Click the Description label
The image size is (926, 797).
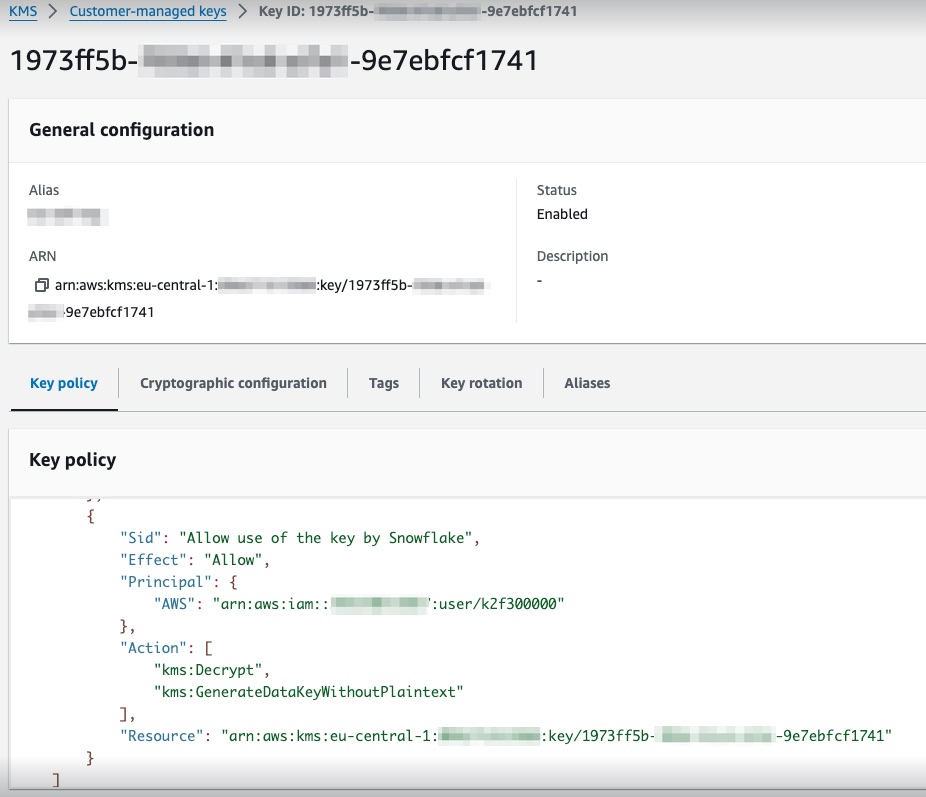click(572, 256)
